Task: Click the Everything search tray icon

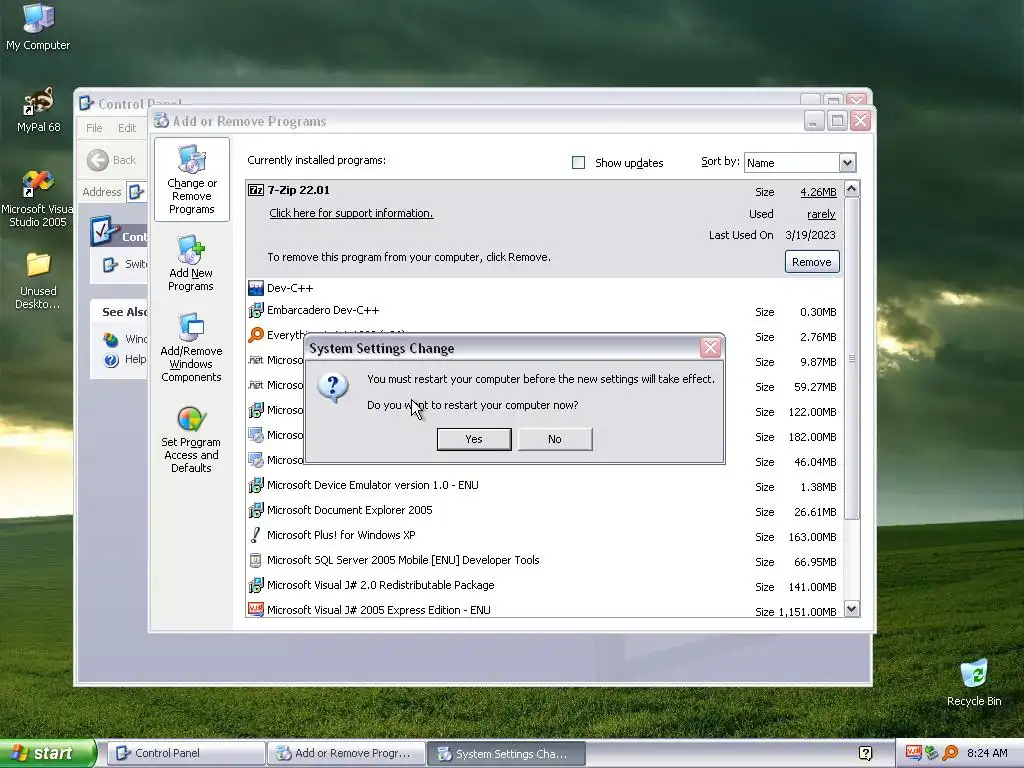Action: (x=950, y=753)
